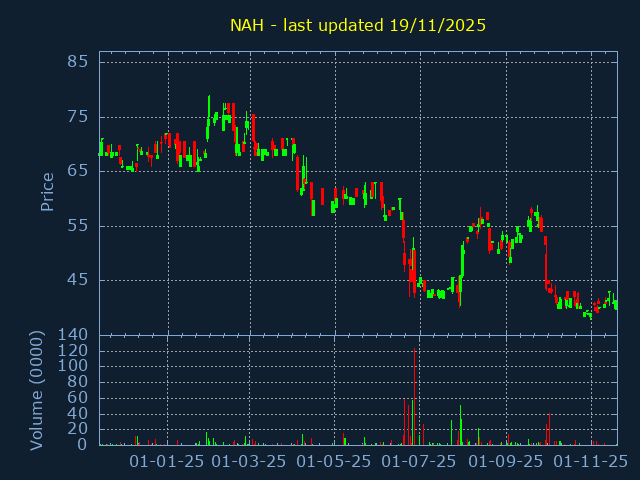Click the NAH chart title text

tap(358, 25)
